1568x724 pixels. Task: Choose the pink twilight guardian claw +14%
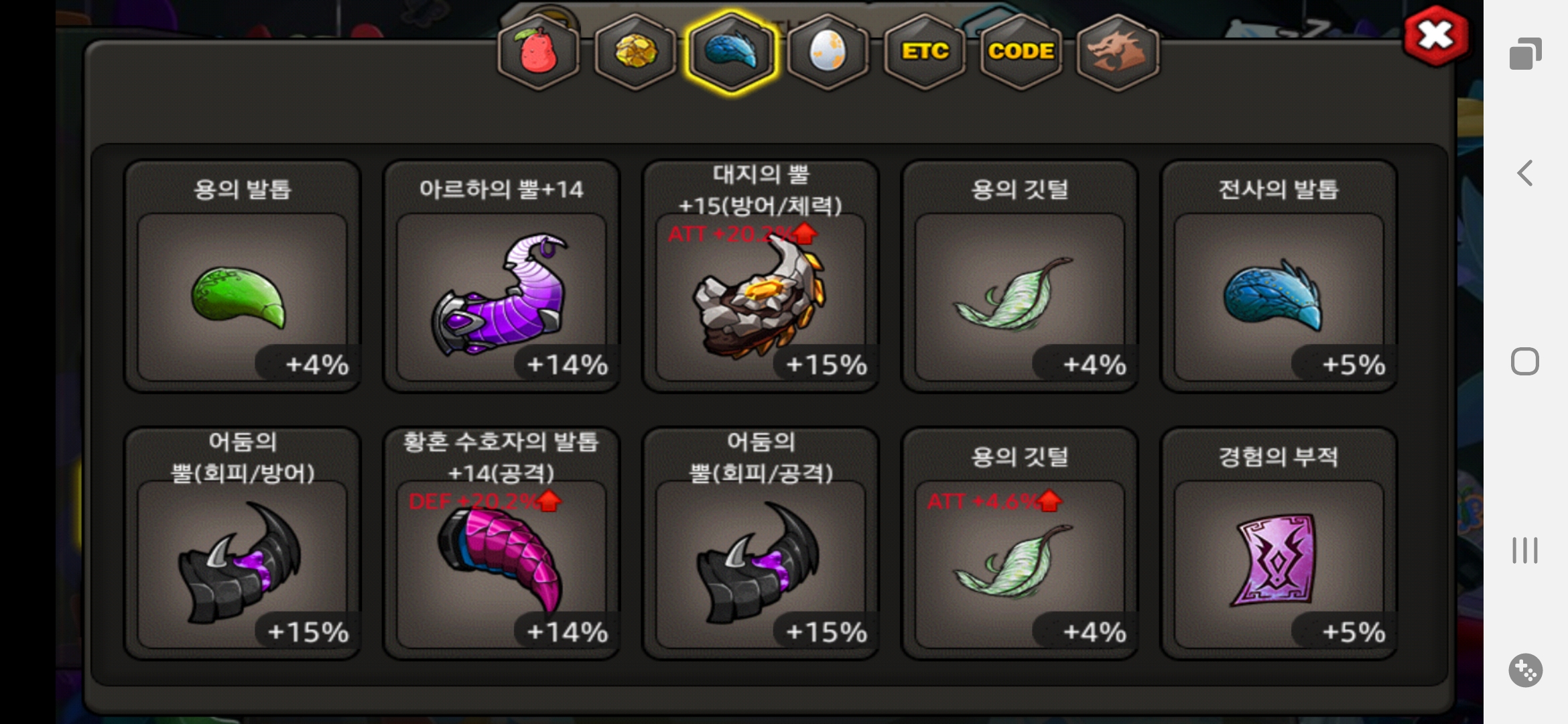pyautogui.click(x=501, y=544)
